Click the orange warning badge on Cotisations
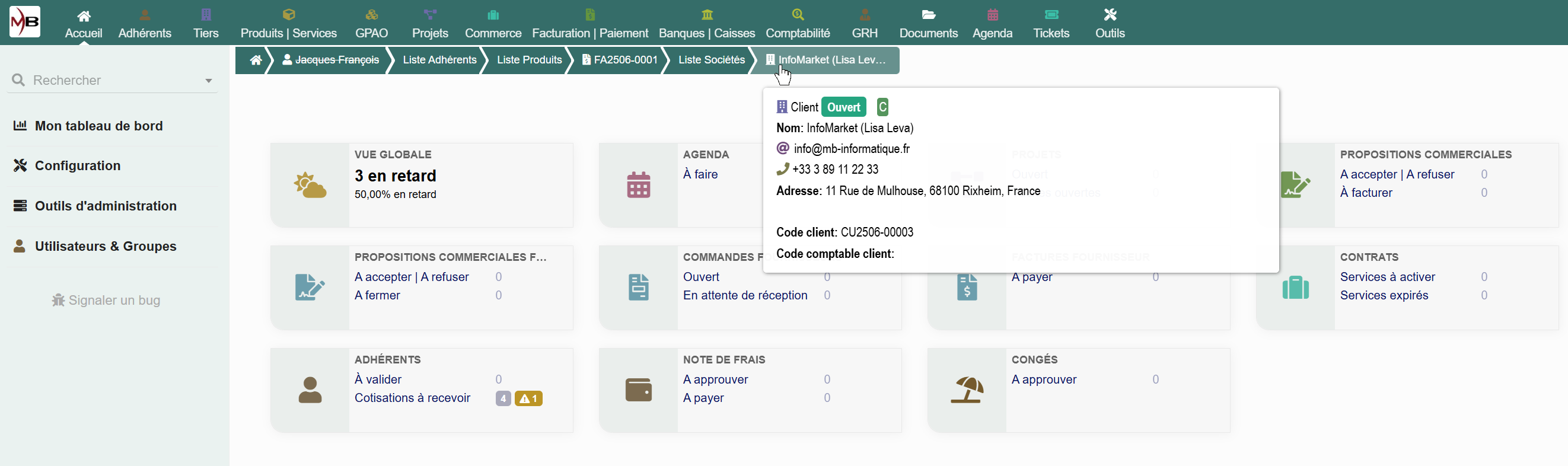Screen dimensions: 1568x466 point(528,398)
